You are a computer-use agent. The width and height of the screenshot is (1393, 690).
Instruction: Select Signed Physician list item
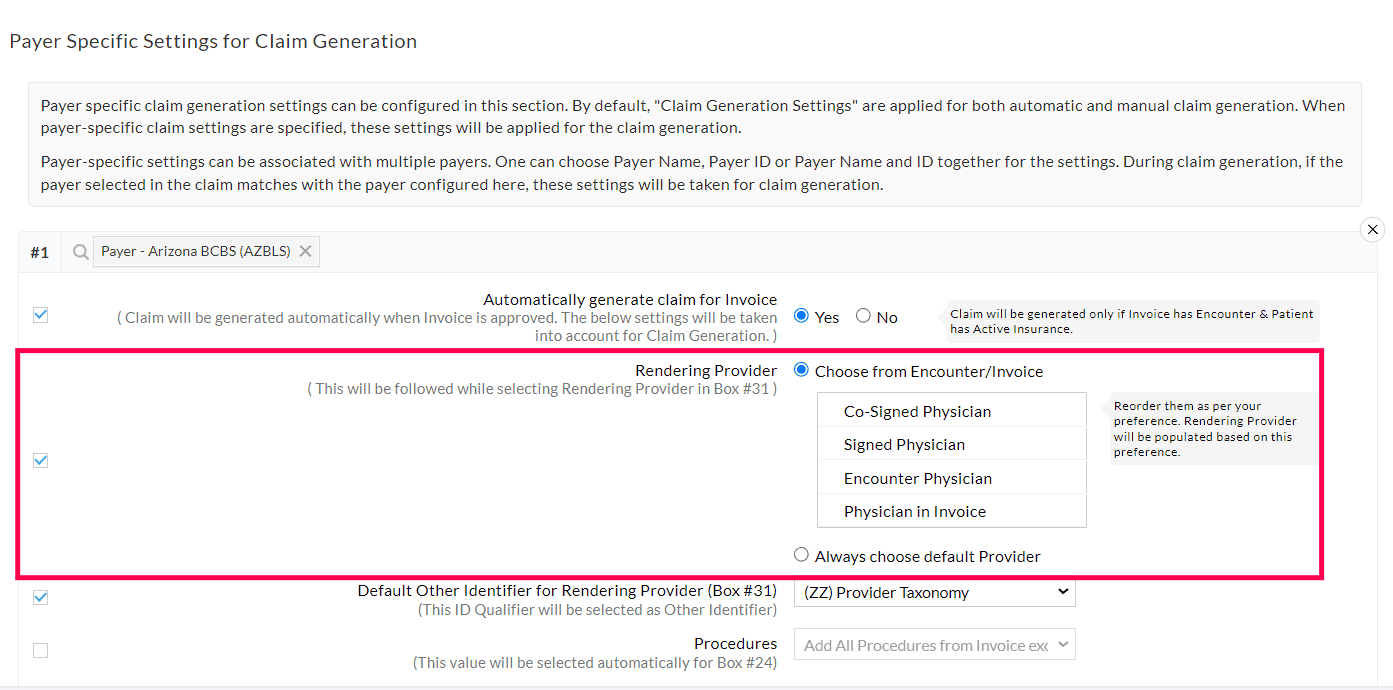pyautogui.click(x=904, y=445)
